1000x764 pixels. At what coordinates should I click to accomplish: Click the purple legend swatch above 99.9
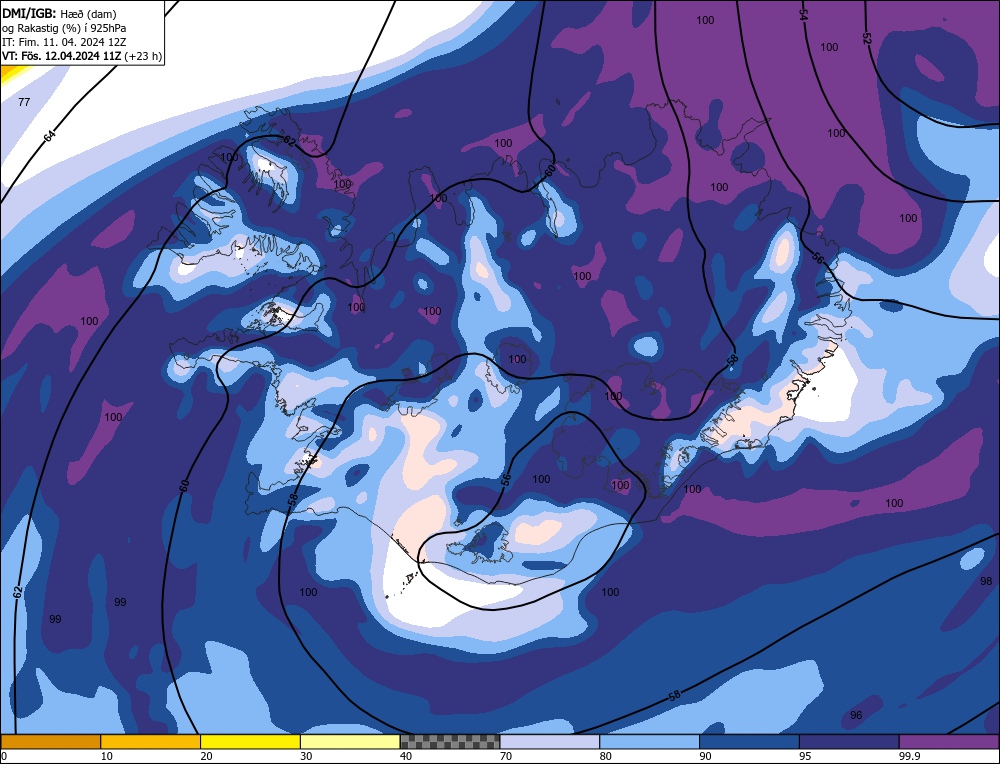click(949, 741)
